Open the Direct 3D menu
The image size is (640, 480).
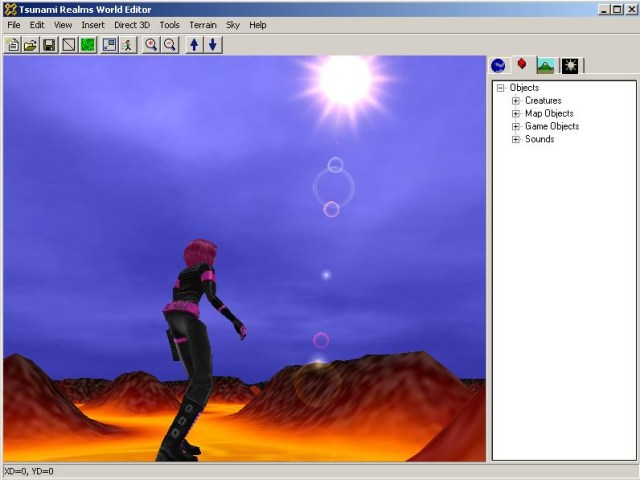tap(132, 25)
